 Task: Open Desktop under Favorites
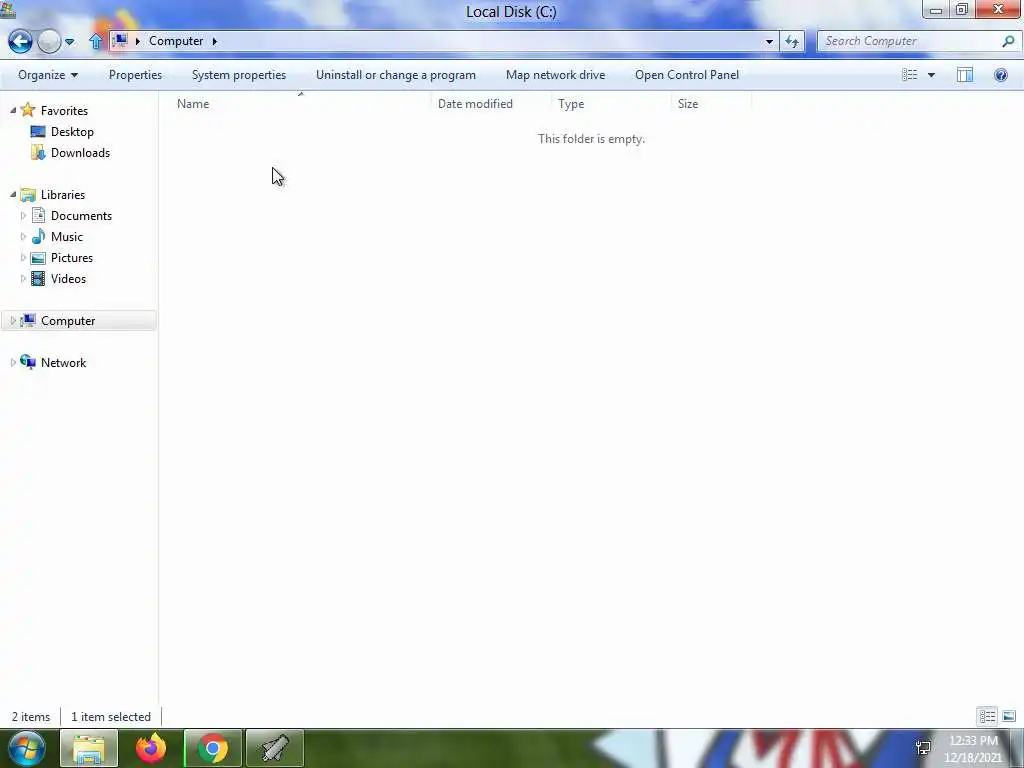(72, 132)
